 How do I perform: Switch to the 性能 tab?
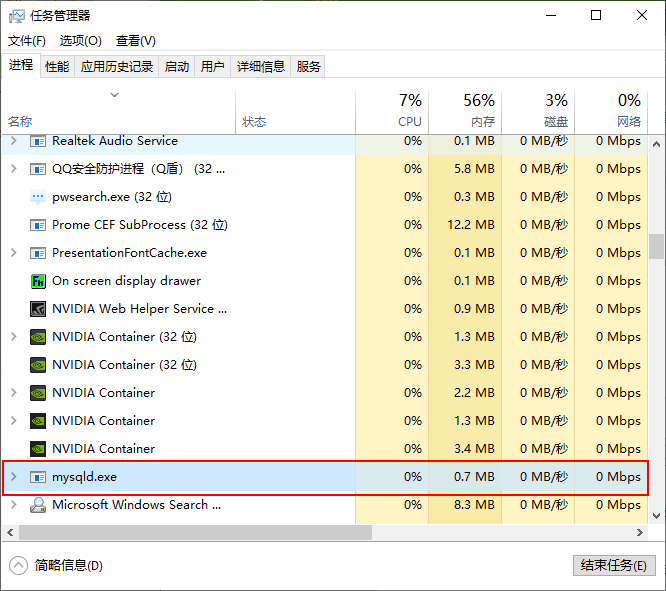coord(57,67)
